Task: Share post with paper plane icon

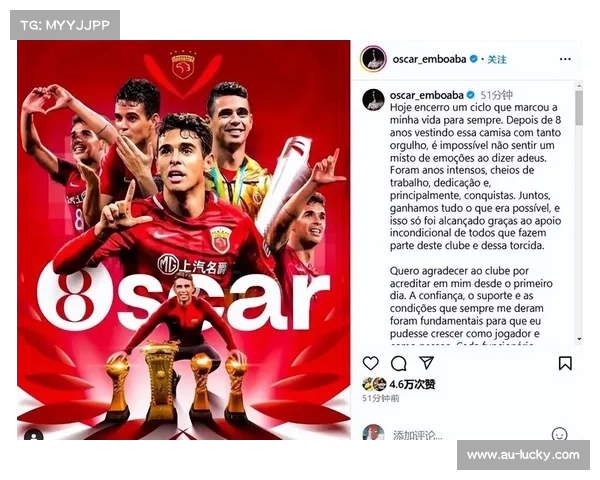Action: [426, 362]
